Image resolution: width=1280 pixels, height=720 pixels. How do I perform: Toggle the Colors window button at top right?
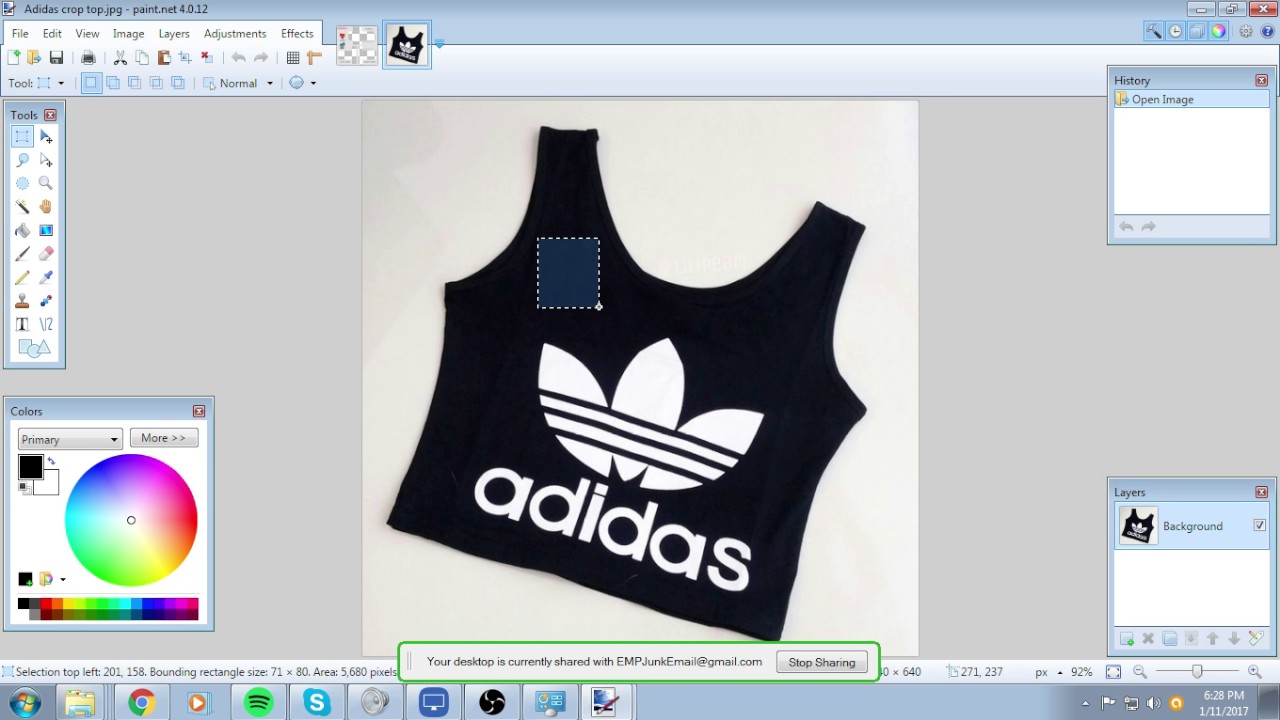(x=1218, y=31)
